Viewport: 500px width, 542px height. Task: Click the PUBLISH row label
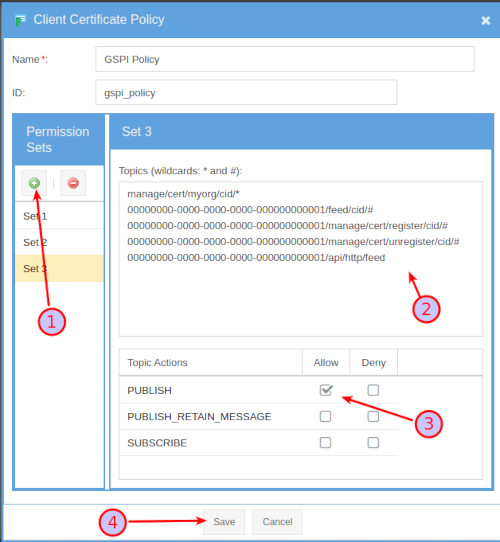pyautogui.click(x=149, y=390)
